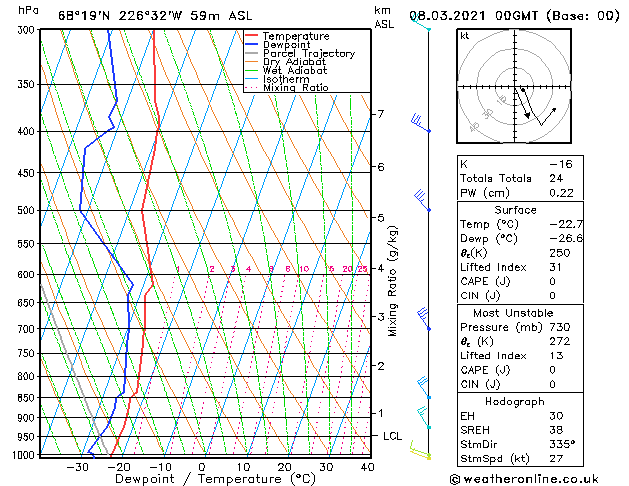Click the 'Surface' section heading
Image resolution: width=629 pixels, height=486 pixels.
[515, 210]
